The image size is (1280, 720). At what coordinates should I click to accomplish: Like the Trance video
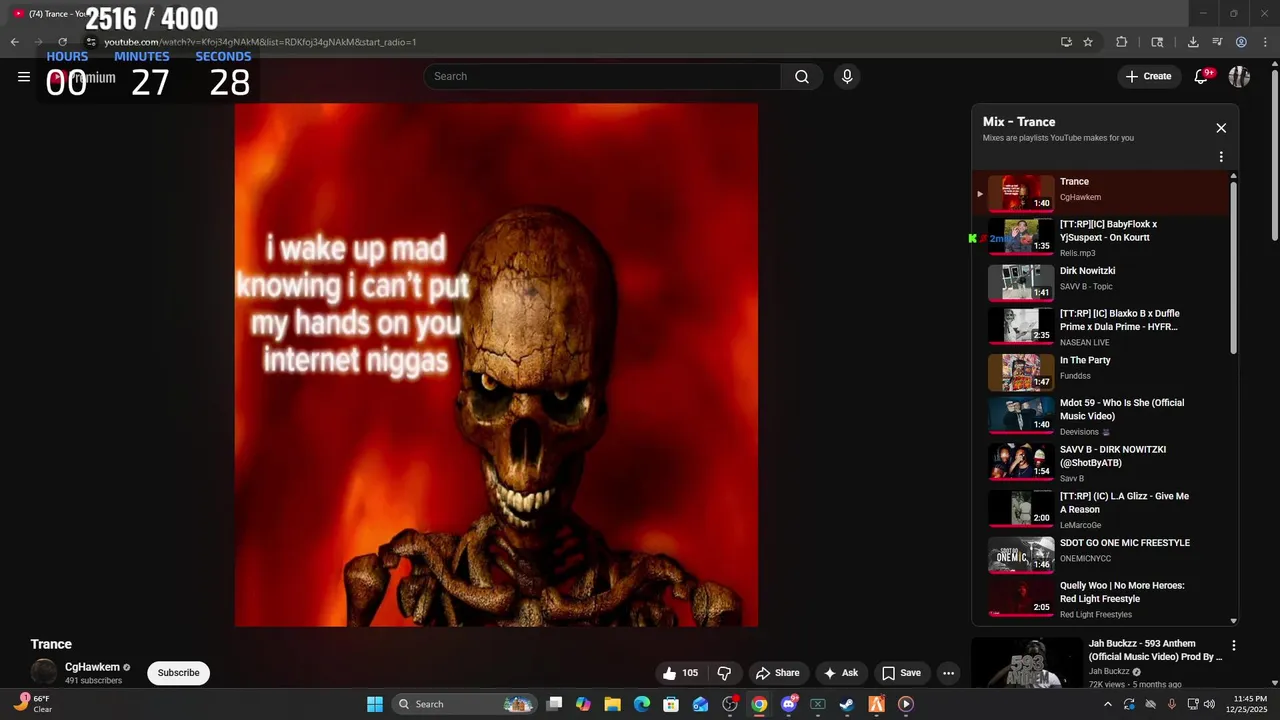click(x=680, y=673)
